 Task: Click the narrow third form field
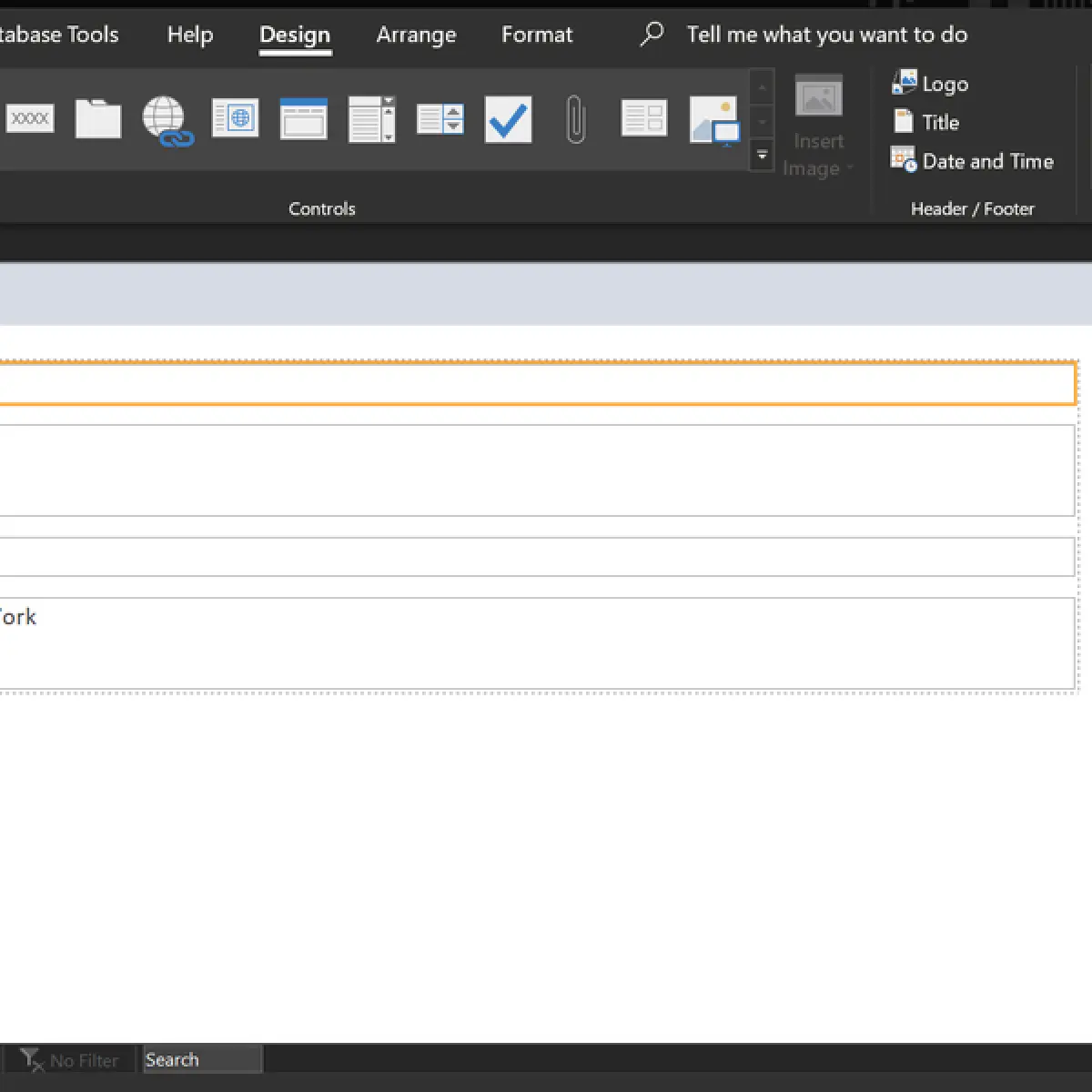(x=538, y=557)
